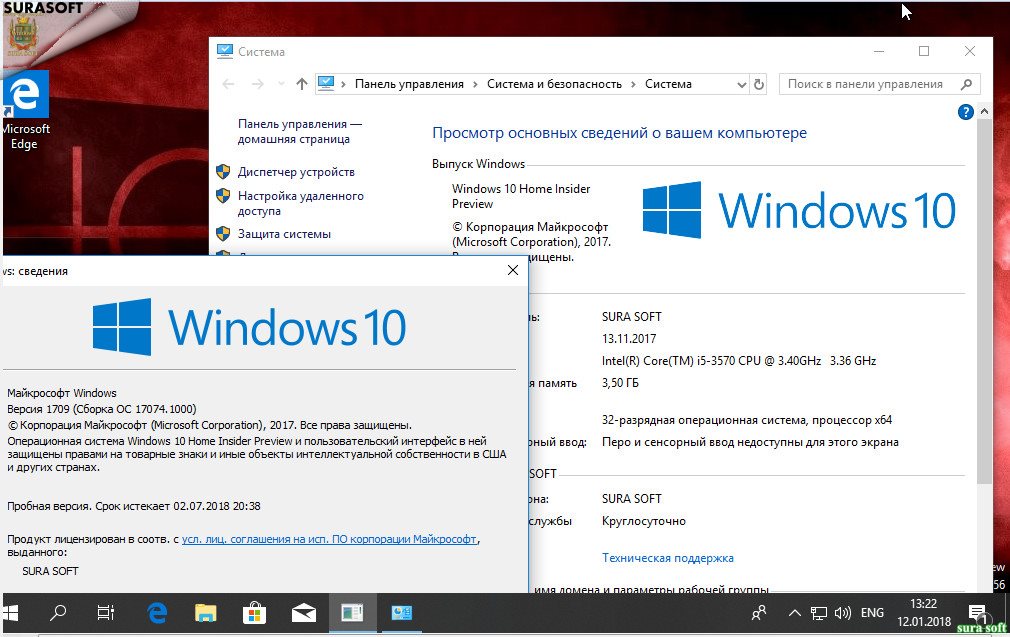The height and width of the screenshot is (637, 1010).
Task: Switch input language ENG indicator
Action: tap(872, 613)
